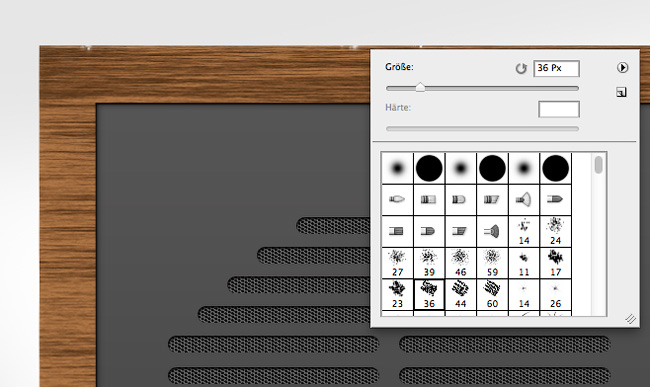The height and width of the screenshot is (387, 650).
Task: Select the scattered spatter brush preset labeled 14
Action: tap(524, 231)
